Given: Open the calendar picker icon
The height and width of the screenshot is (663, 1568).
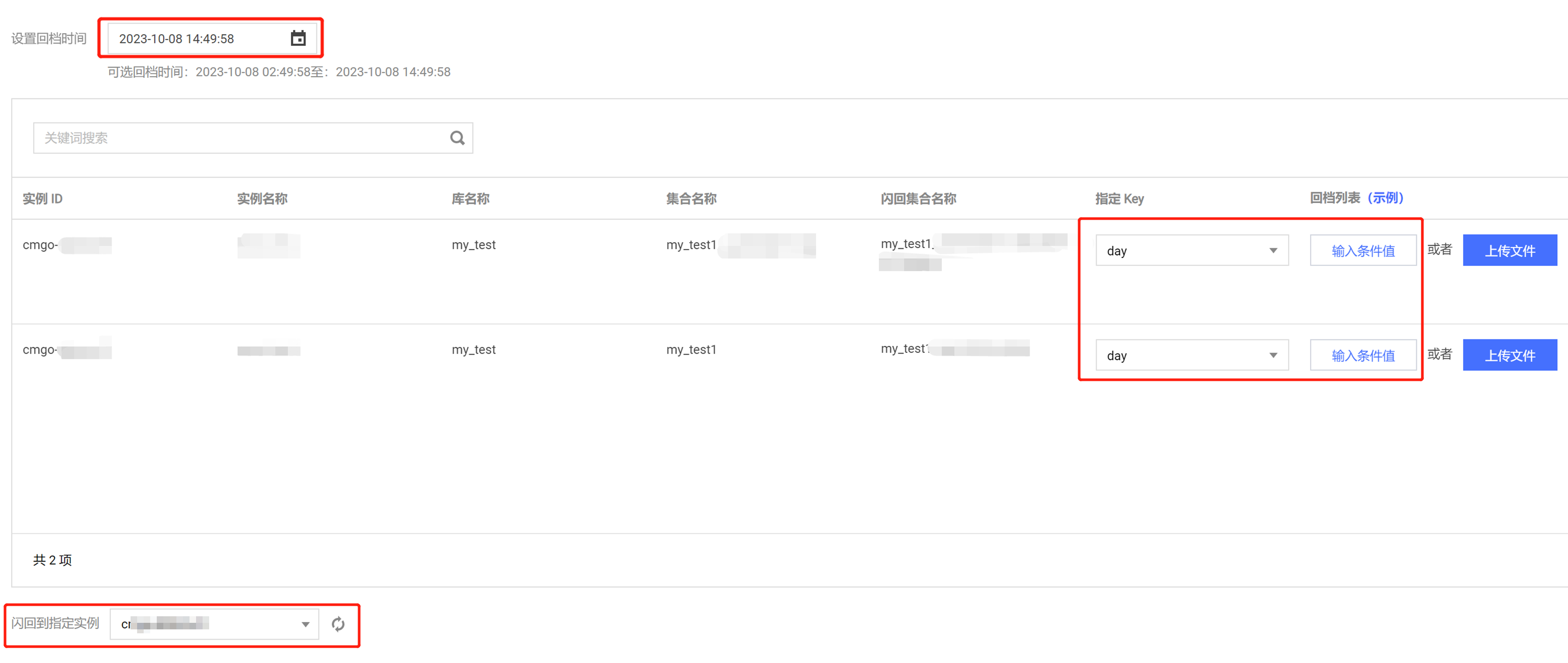Looking at the screenshot, I should (298, 38).
